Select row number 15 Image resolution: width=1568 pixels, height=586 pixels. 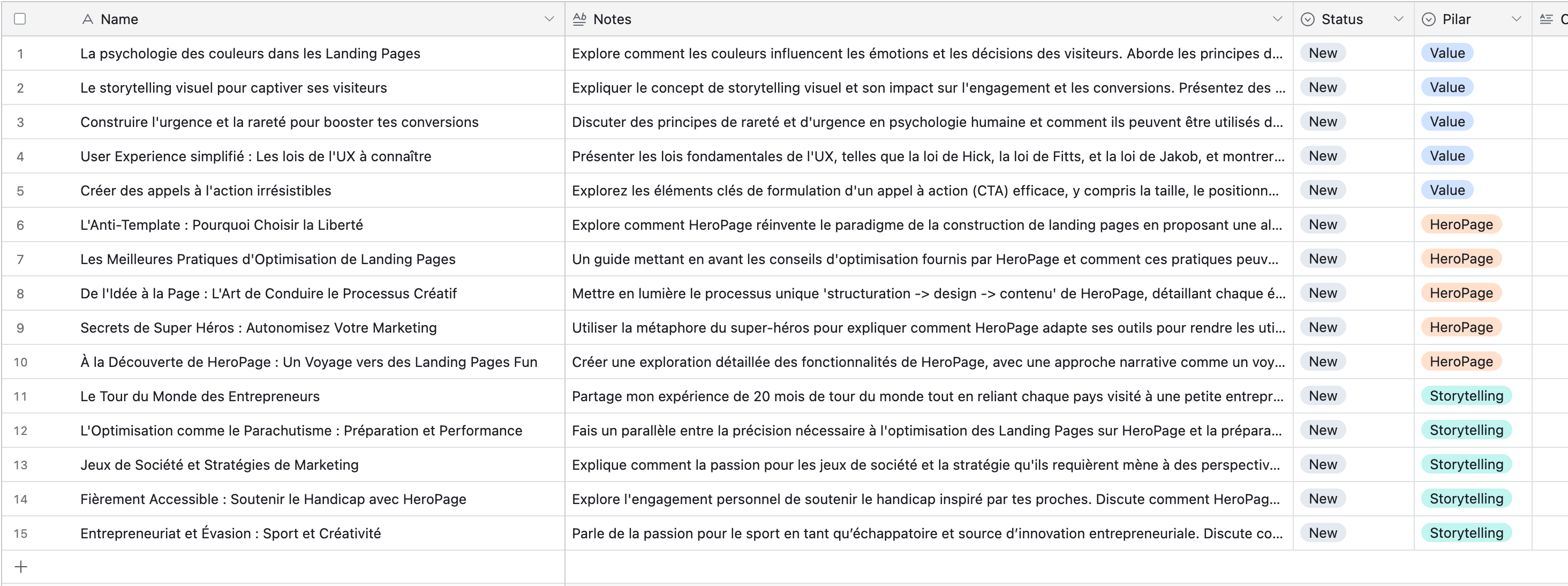pos(21,534)
